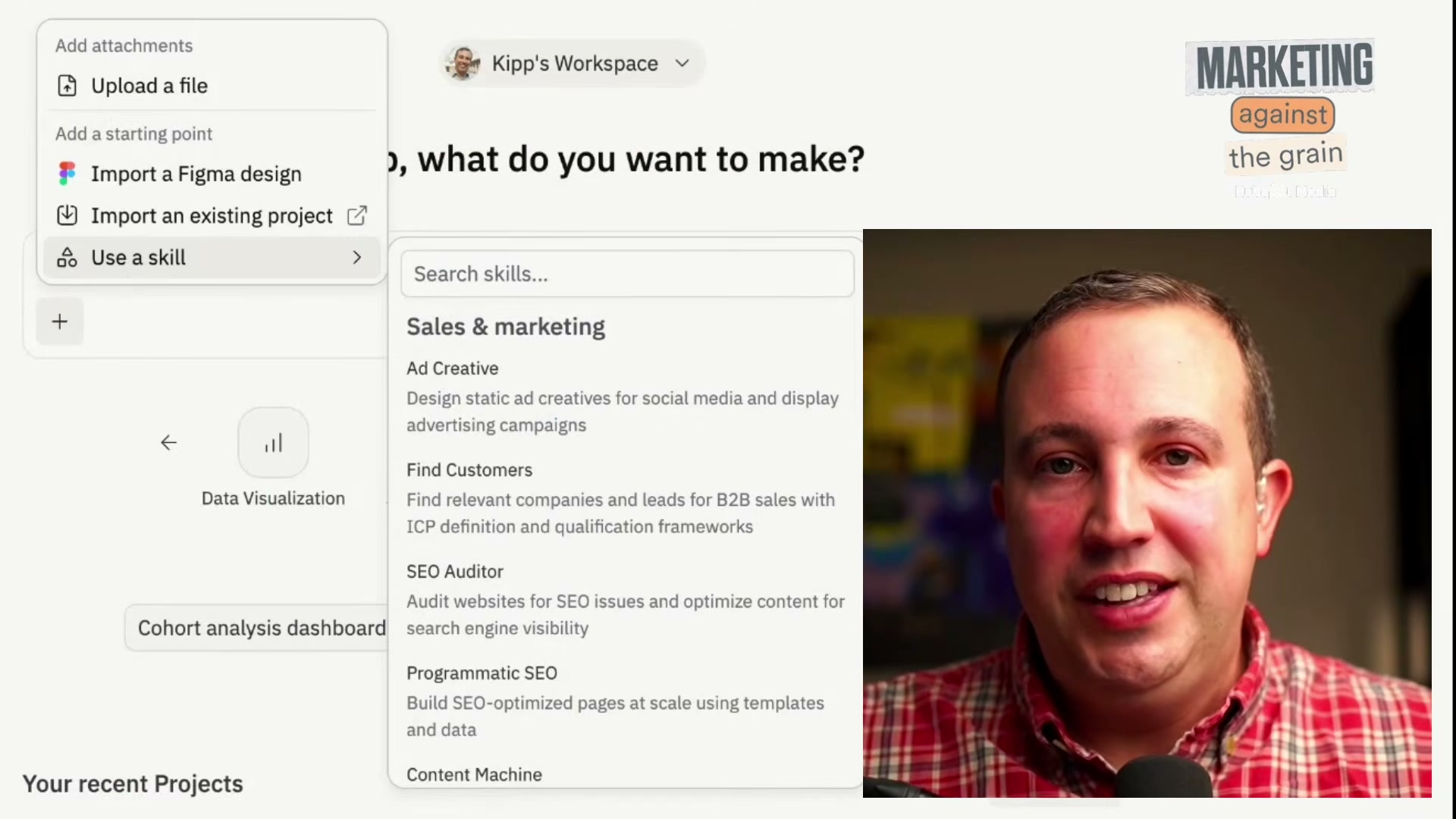This screenshot has height=819, width=1456.
Task: Choose Import an existing project
Action: tap(212, 215)
